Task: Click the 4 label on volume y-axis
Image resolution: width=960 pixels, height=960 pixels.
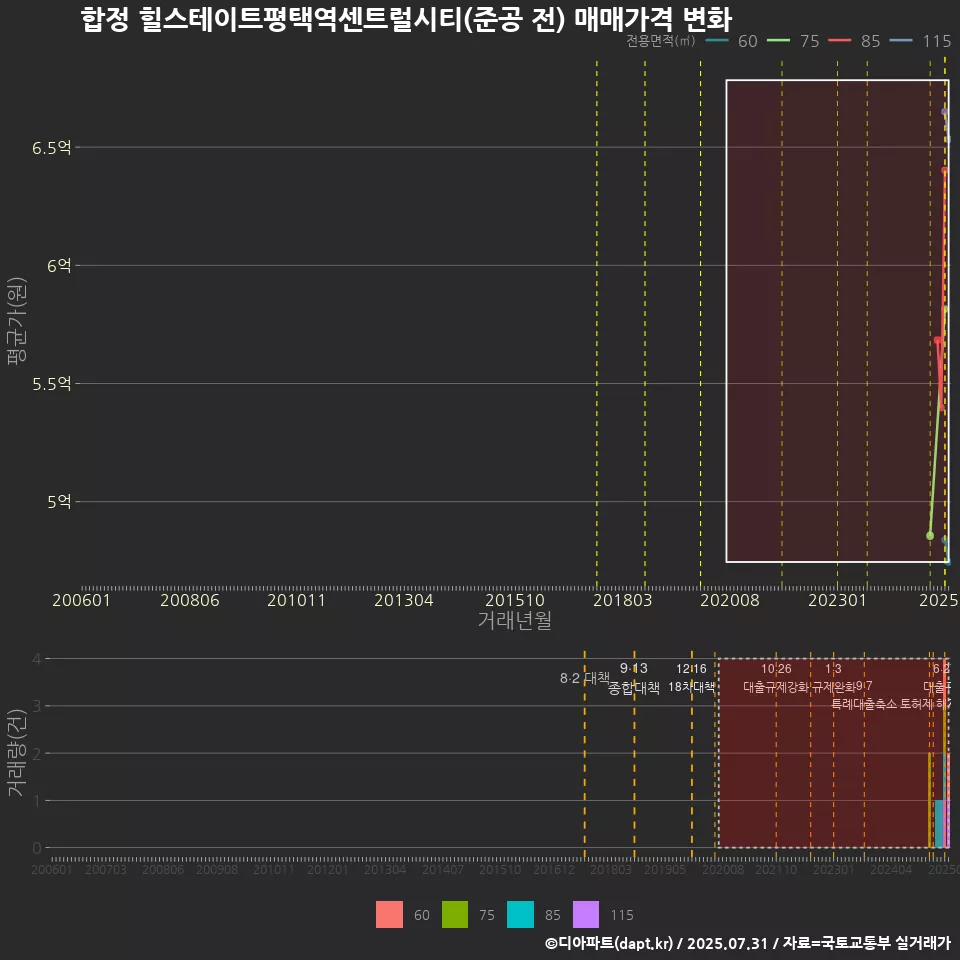Action: coord(37,659)
